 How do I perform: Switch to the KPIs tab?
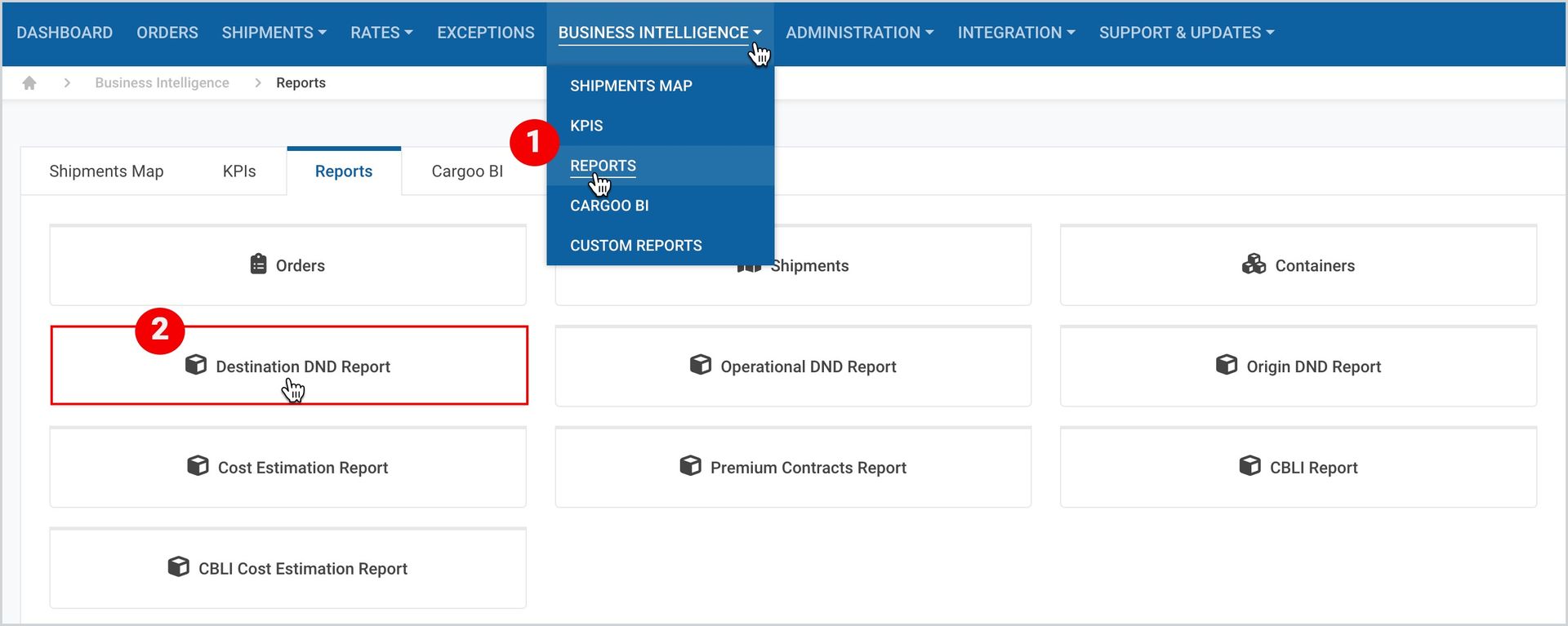pyautogui.click(x=239, y=171)
